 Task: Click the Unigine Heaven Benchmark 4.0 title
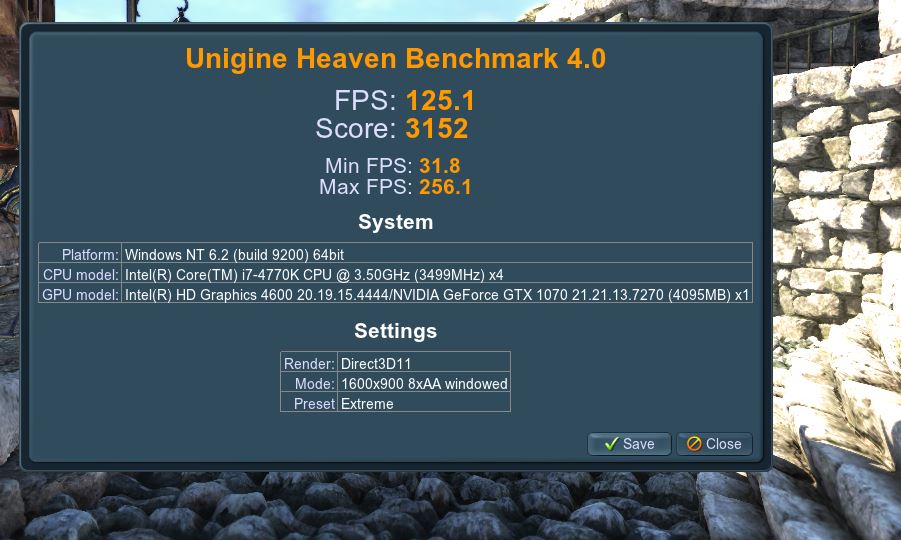point(395,58)
